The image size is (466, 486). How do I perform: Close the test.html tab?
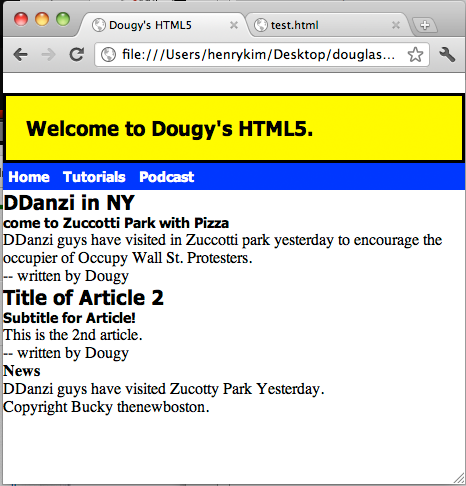tap(396, 25)
